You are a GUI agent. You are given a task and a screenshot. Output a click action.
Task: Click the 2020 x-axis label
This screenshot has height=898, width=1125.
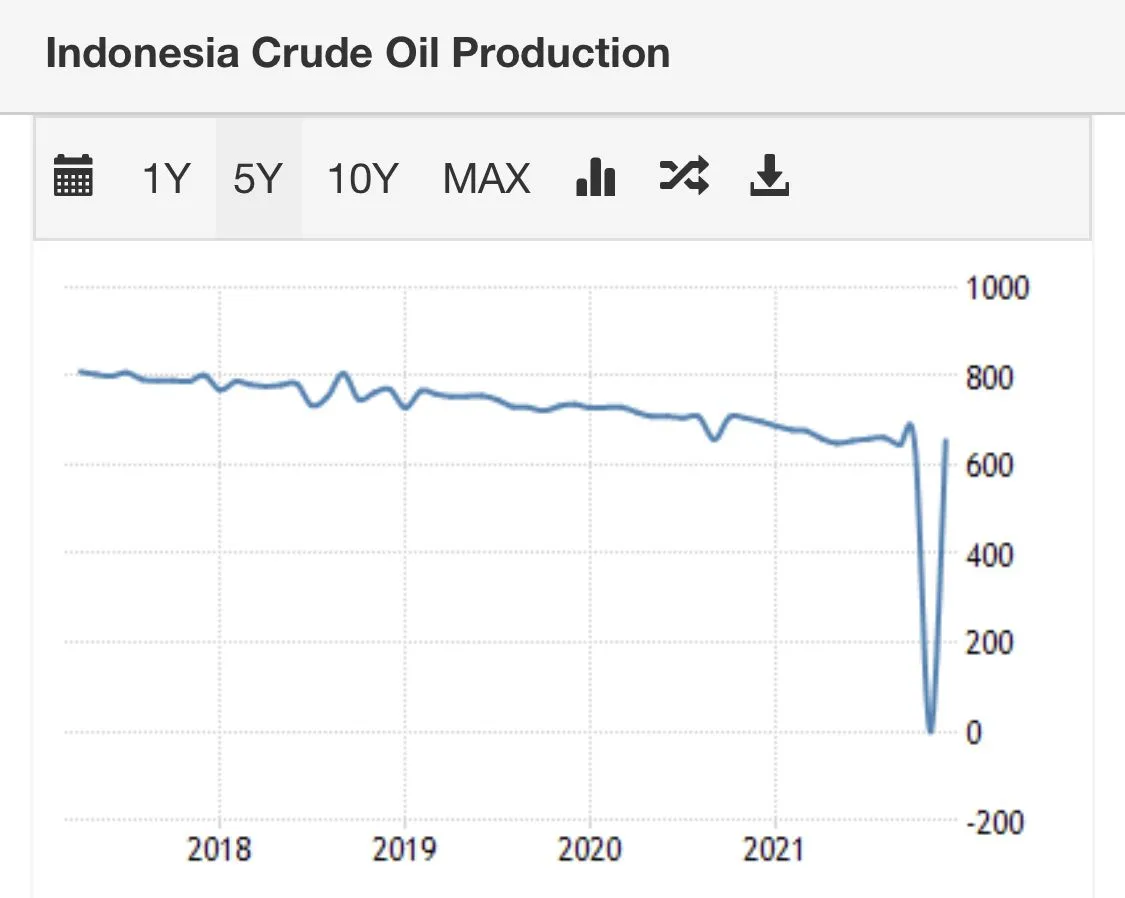[x=589, y=849]
